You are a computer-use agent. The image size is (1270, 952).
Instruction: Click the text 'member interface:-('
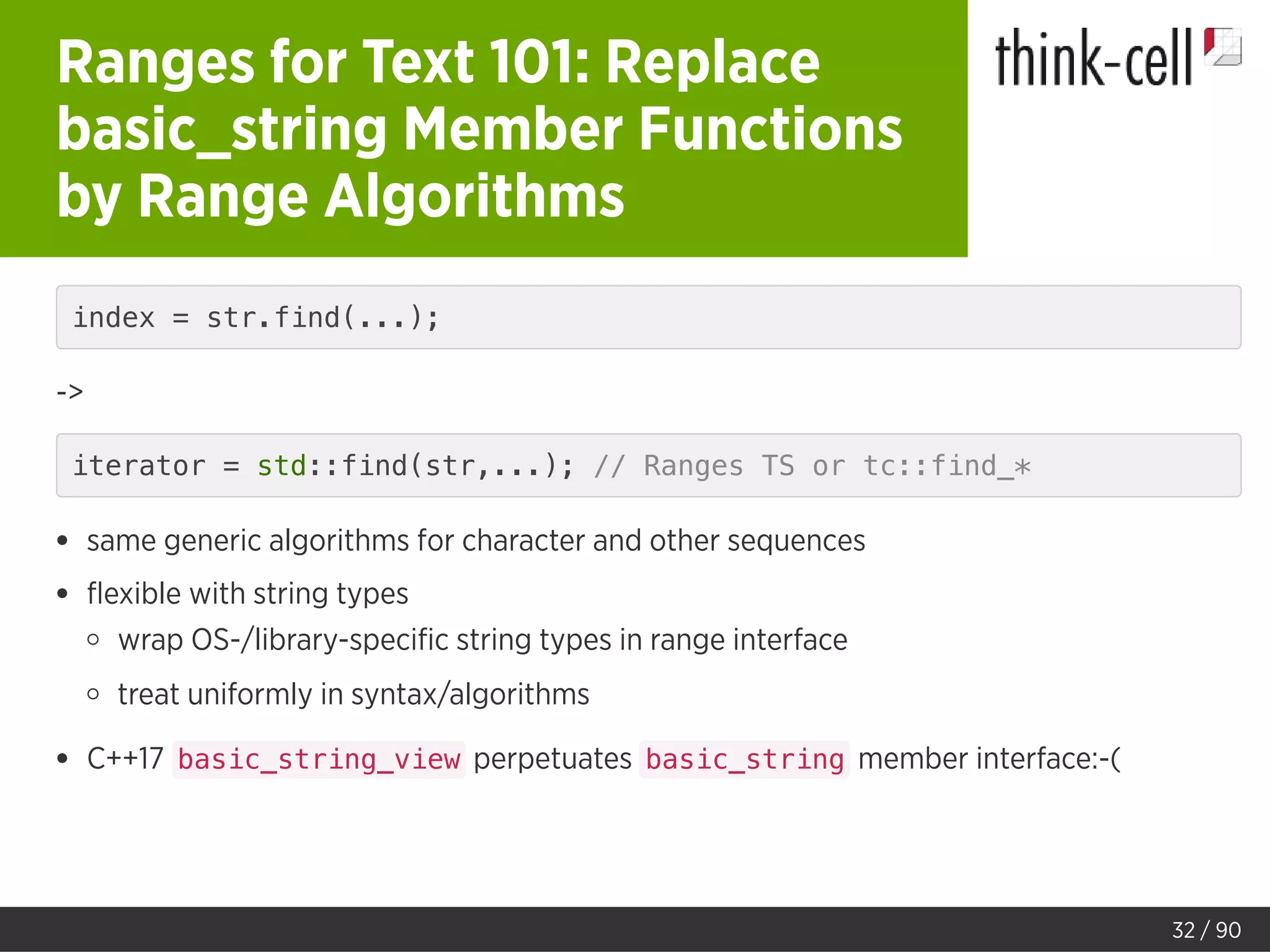990,759
